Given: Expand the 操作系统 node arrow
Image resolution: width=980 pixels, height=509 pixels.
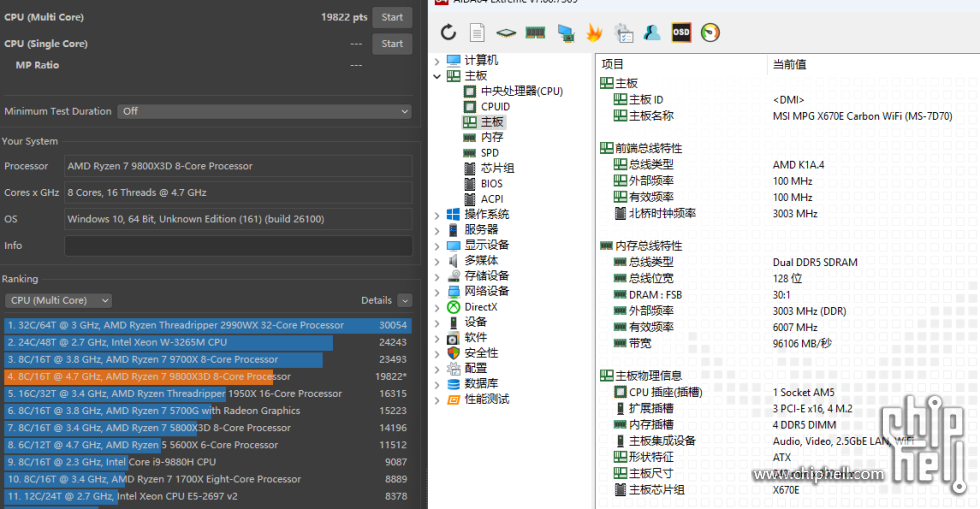Looking at the screenshot, I should 437,214.
